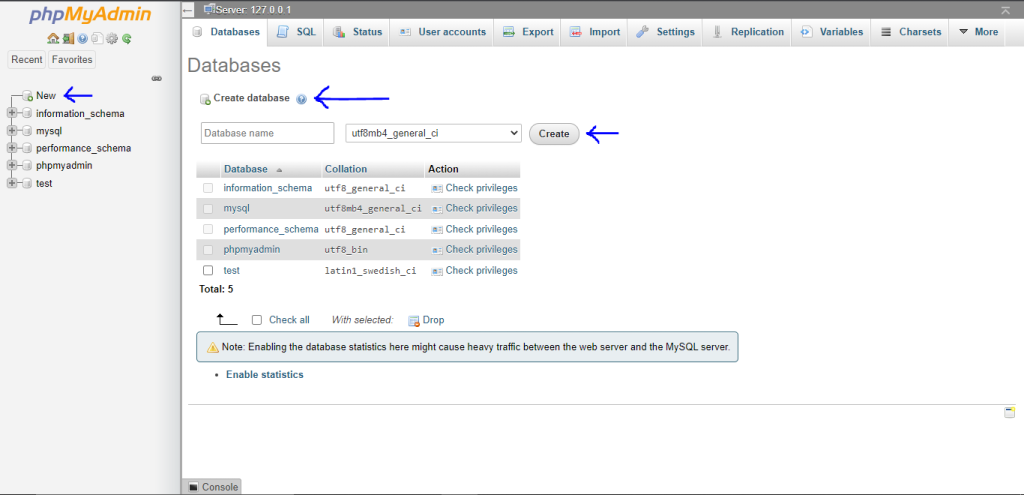Open the More tab dropdown
The width and height of the screenshot is (1024, 495).
977,32
